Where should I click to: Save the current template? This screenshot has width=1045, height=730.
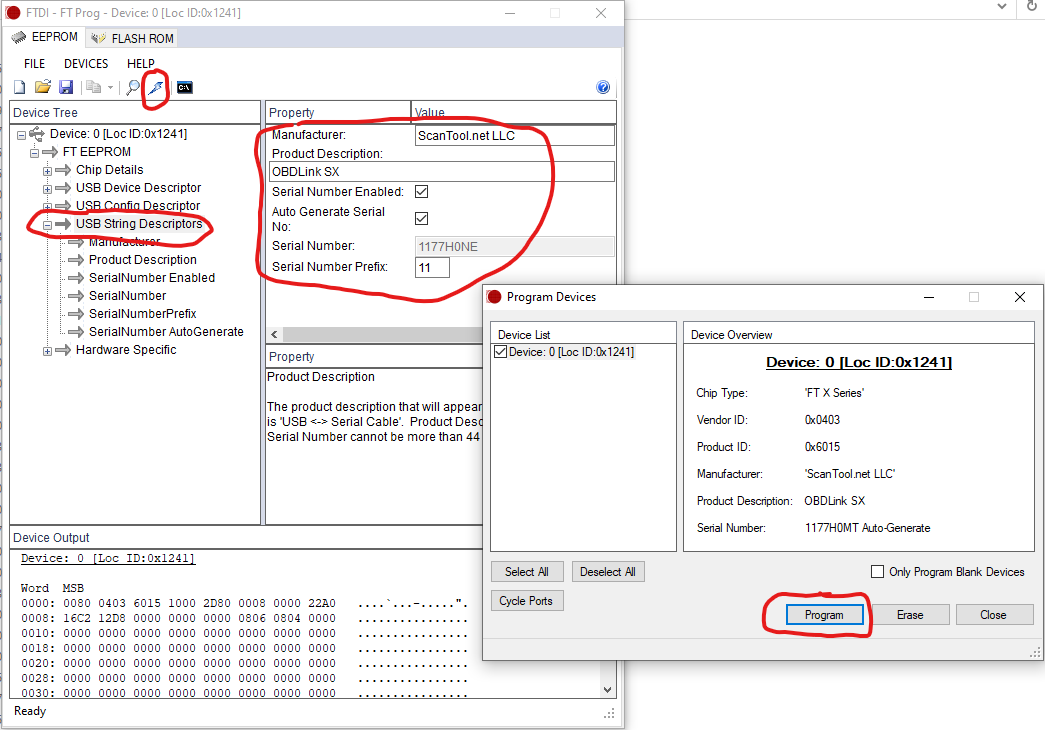[x=66, y=87]
